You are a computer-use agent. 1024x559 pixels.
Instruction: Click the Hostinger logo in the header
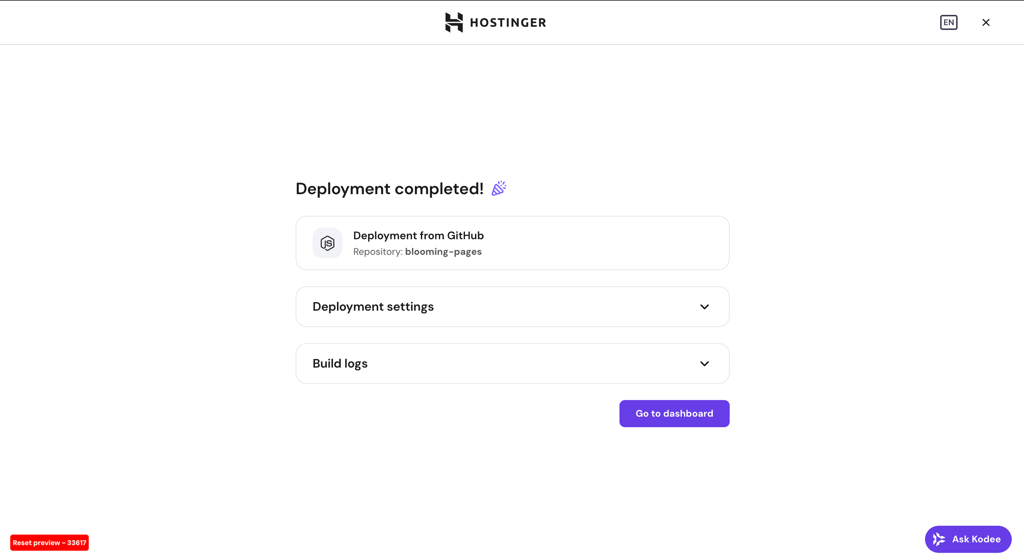pos(495,22)
